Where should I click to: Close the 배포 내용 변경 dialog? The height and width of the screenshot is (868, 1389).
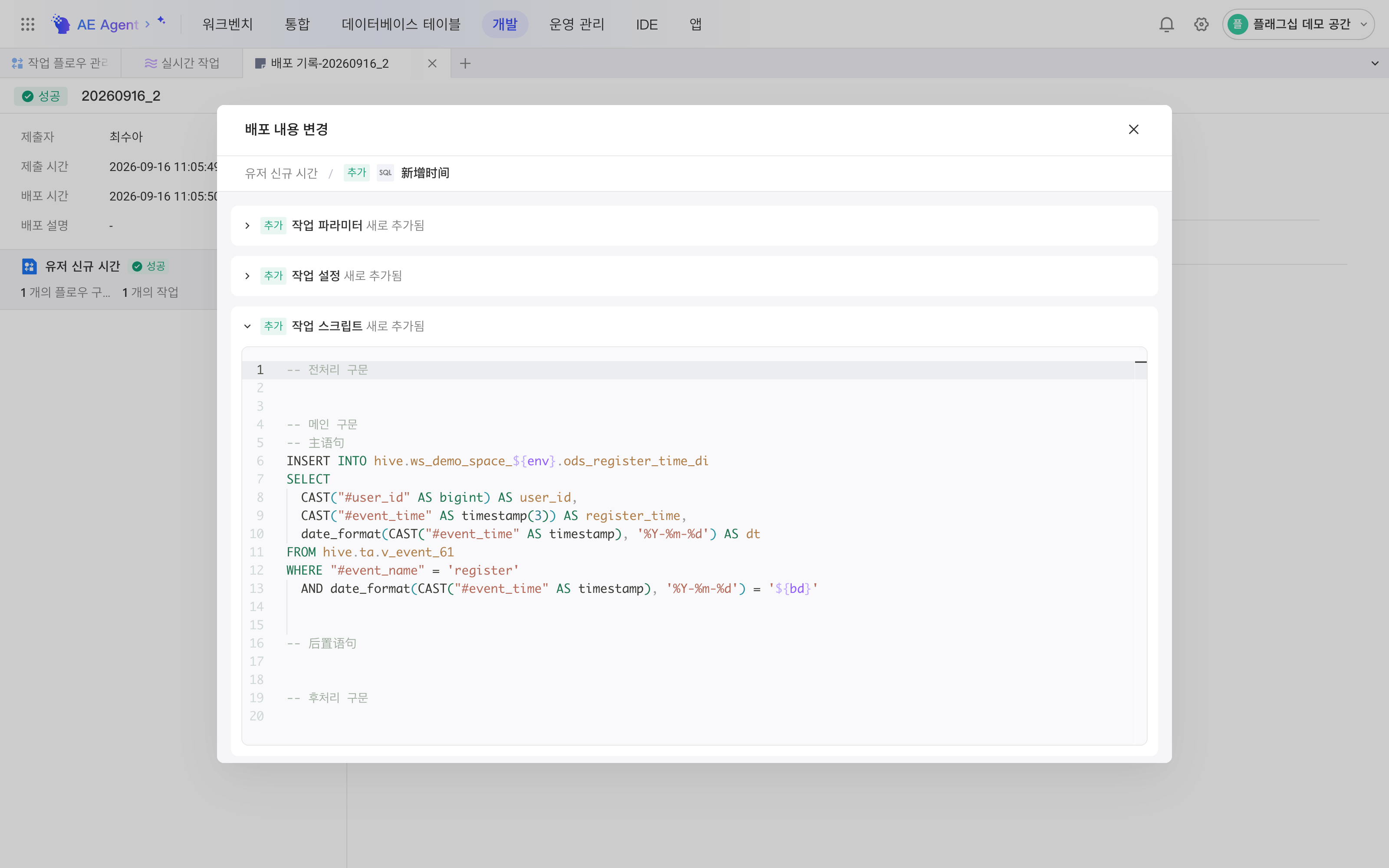click(1133, 130)
